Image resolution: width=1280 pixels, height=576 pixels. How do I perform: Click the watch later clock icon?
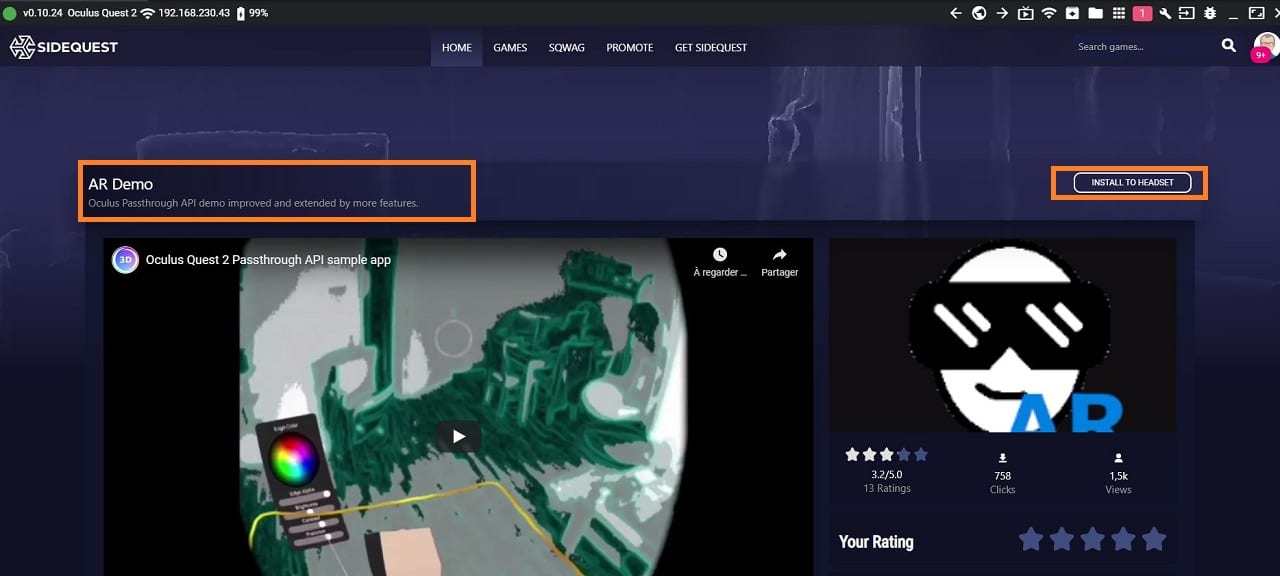(x=720, y=255)
